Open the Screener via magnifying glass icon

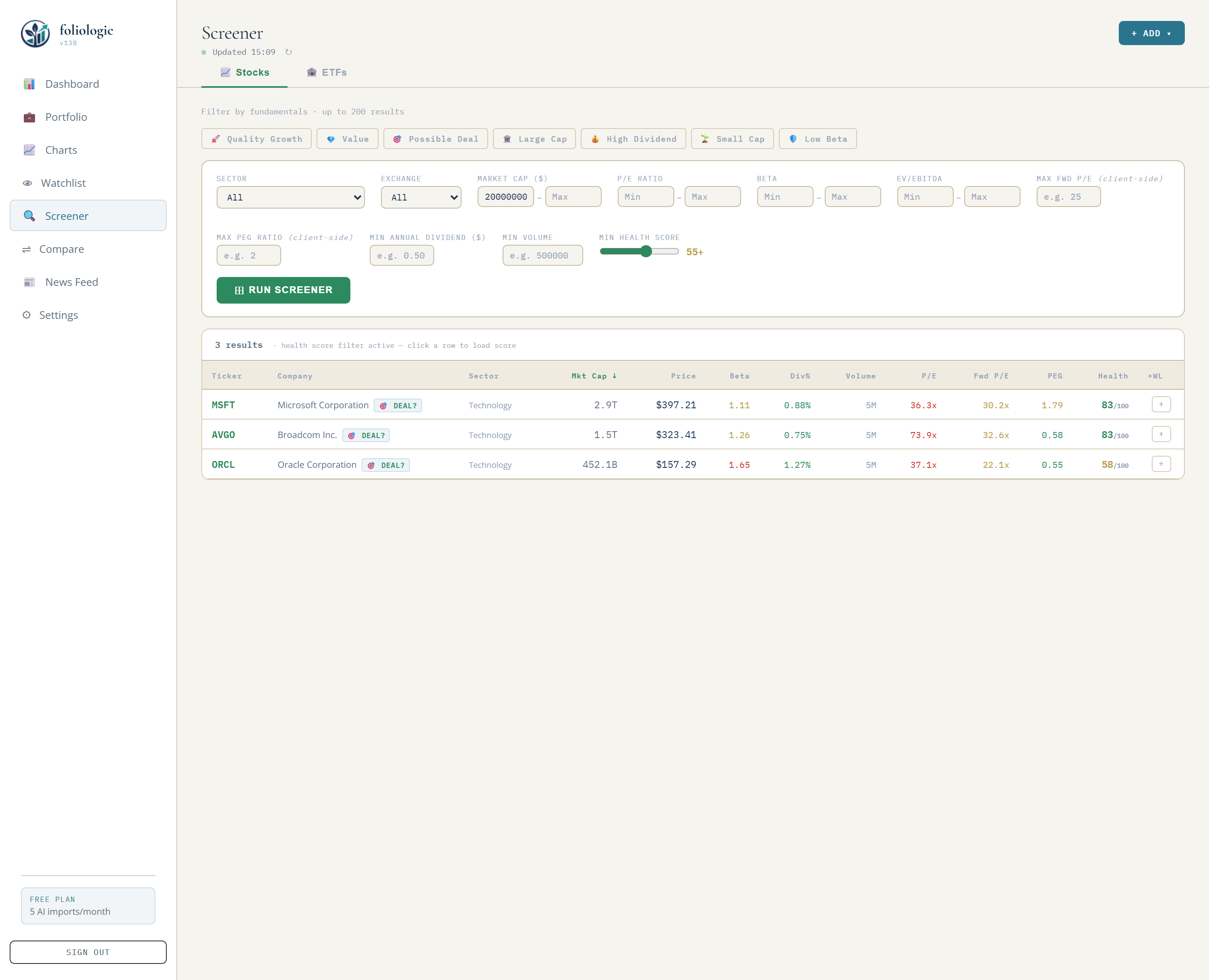click(x=29, y=216)
